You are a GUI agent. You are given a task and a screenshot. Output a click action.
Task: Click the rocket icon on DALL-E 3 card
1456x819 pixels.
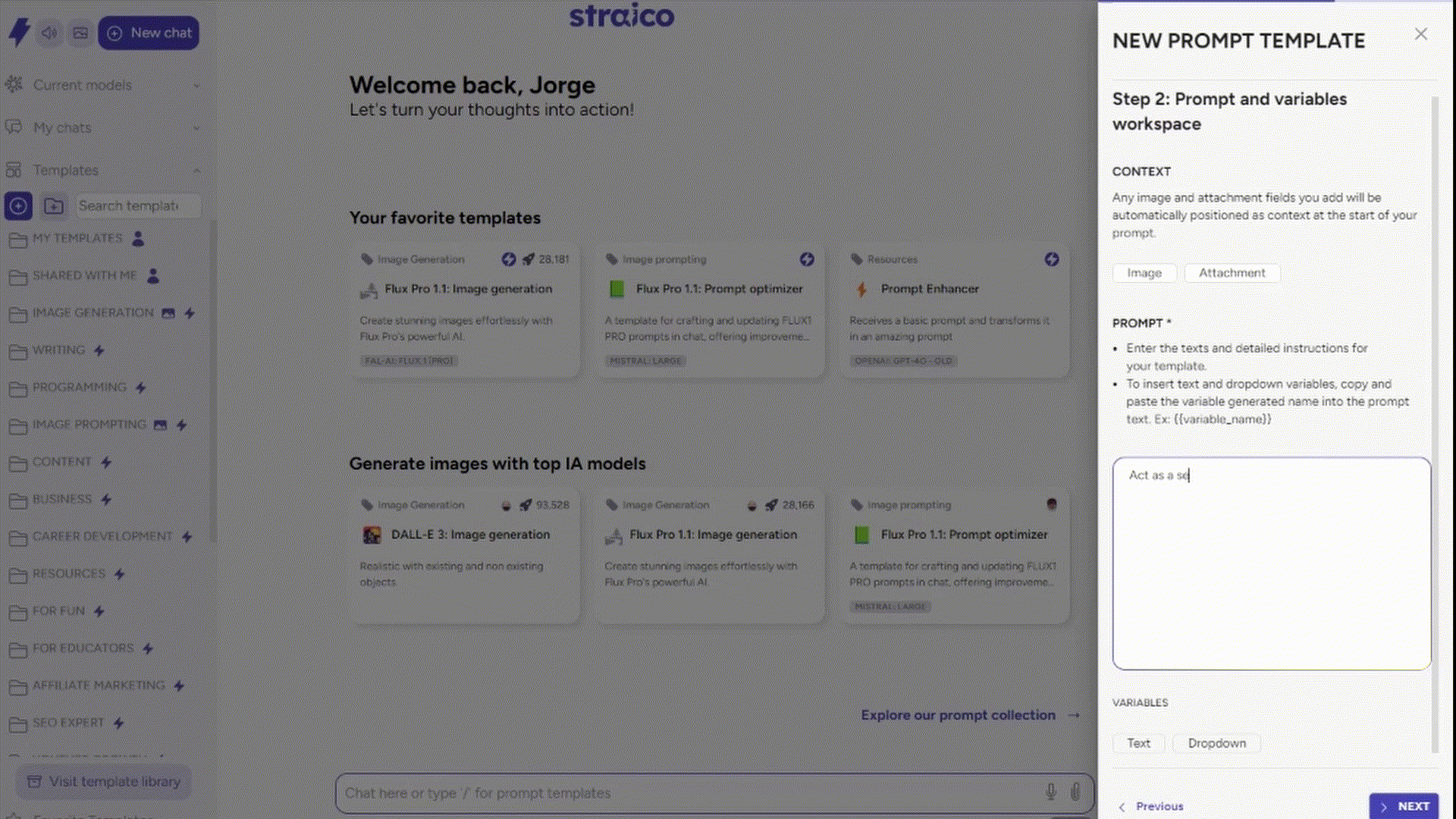526,505
